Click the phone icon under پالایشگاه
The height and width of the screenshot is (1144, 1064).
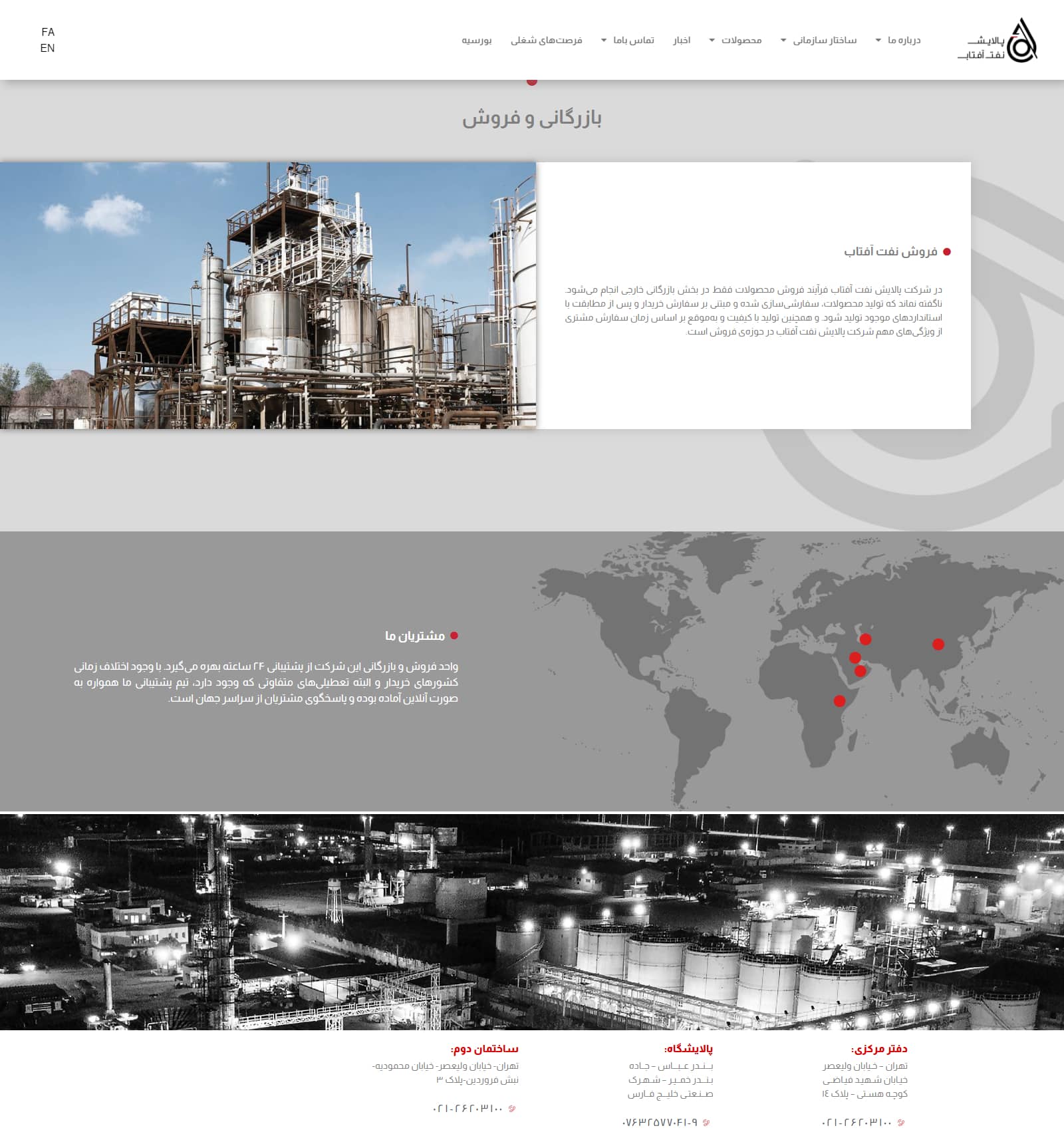[x=706, y=1123]
